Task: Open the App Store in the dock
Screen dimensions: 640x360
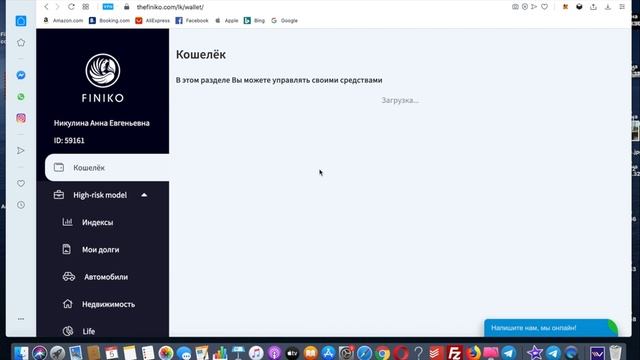Action: pyautogui.click(x=328, y=353)
